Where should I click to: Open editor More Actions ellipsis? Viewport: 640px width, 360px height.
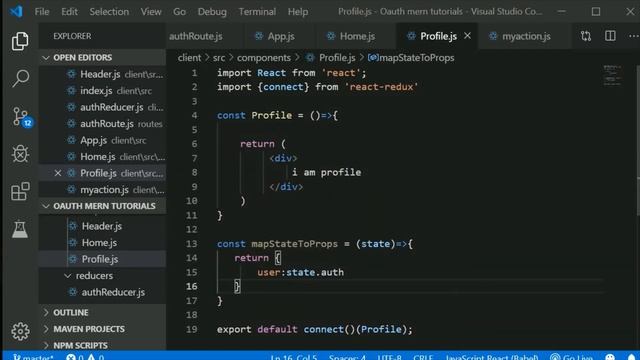tap(633, 36)
